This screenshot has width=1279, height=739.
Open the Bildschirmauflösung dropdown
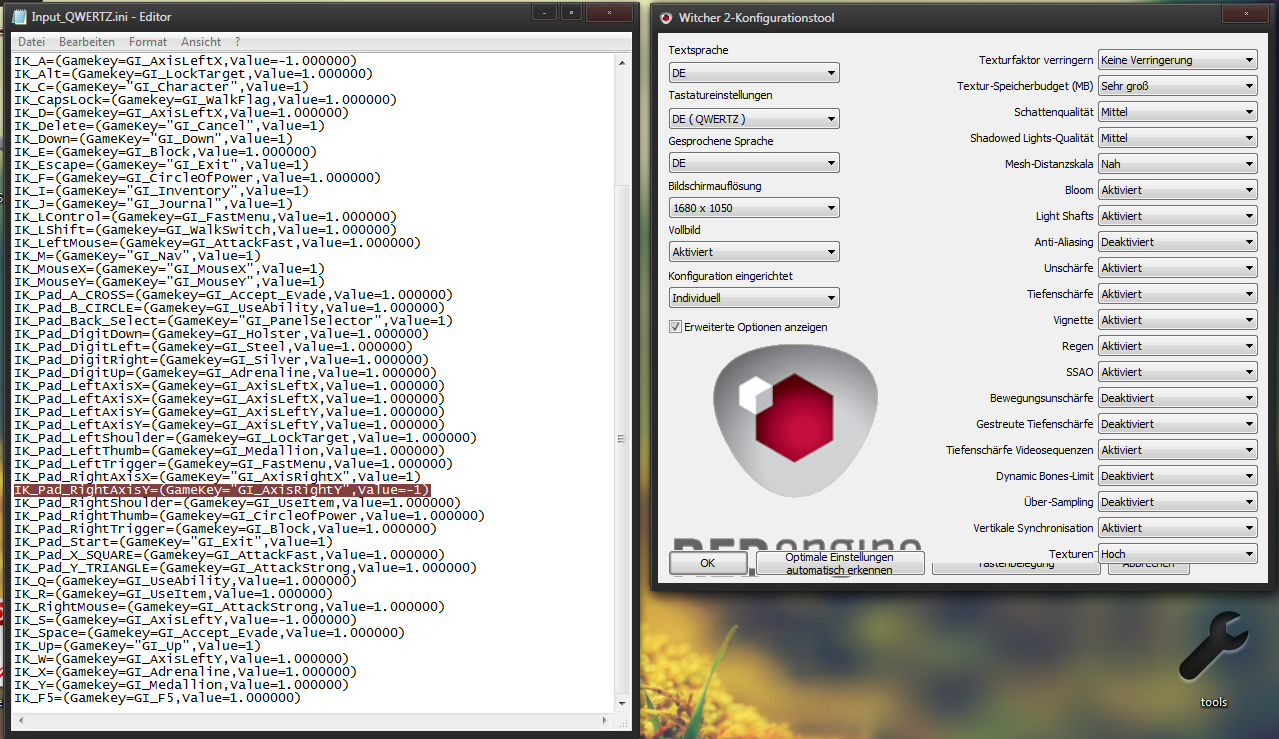754,208
